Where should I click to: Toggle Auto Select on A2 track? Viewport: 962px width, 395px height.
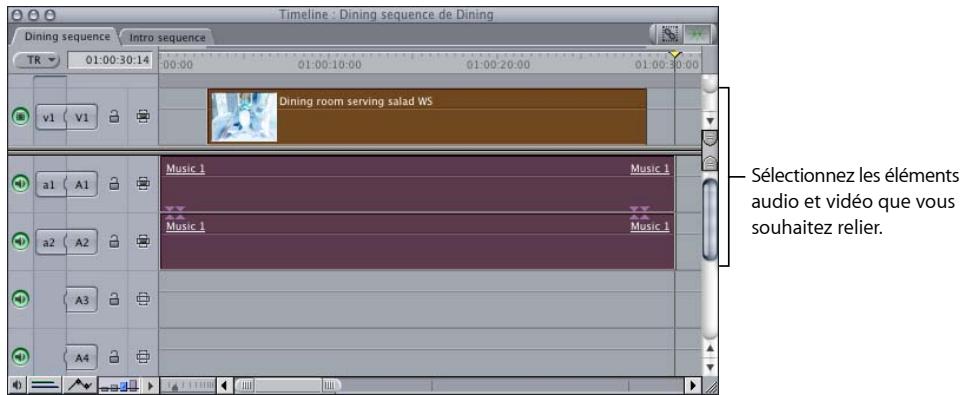143,242
